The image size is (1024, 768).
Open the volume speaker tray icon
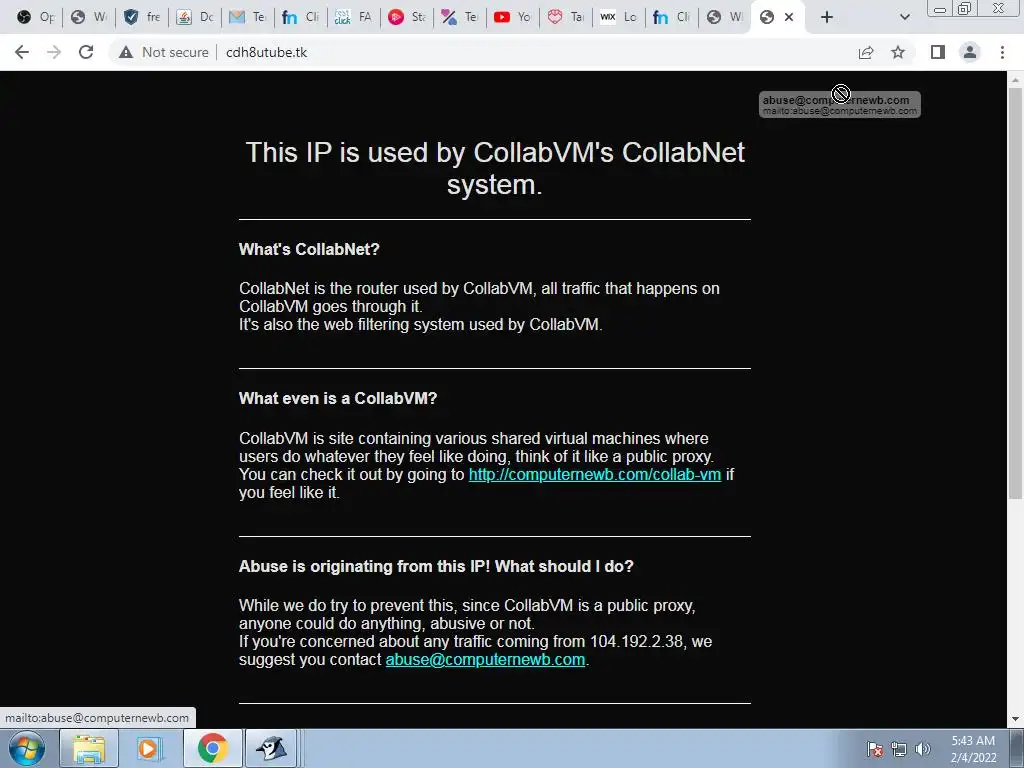pyautogui.click(x=922, y=749)
